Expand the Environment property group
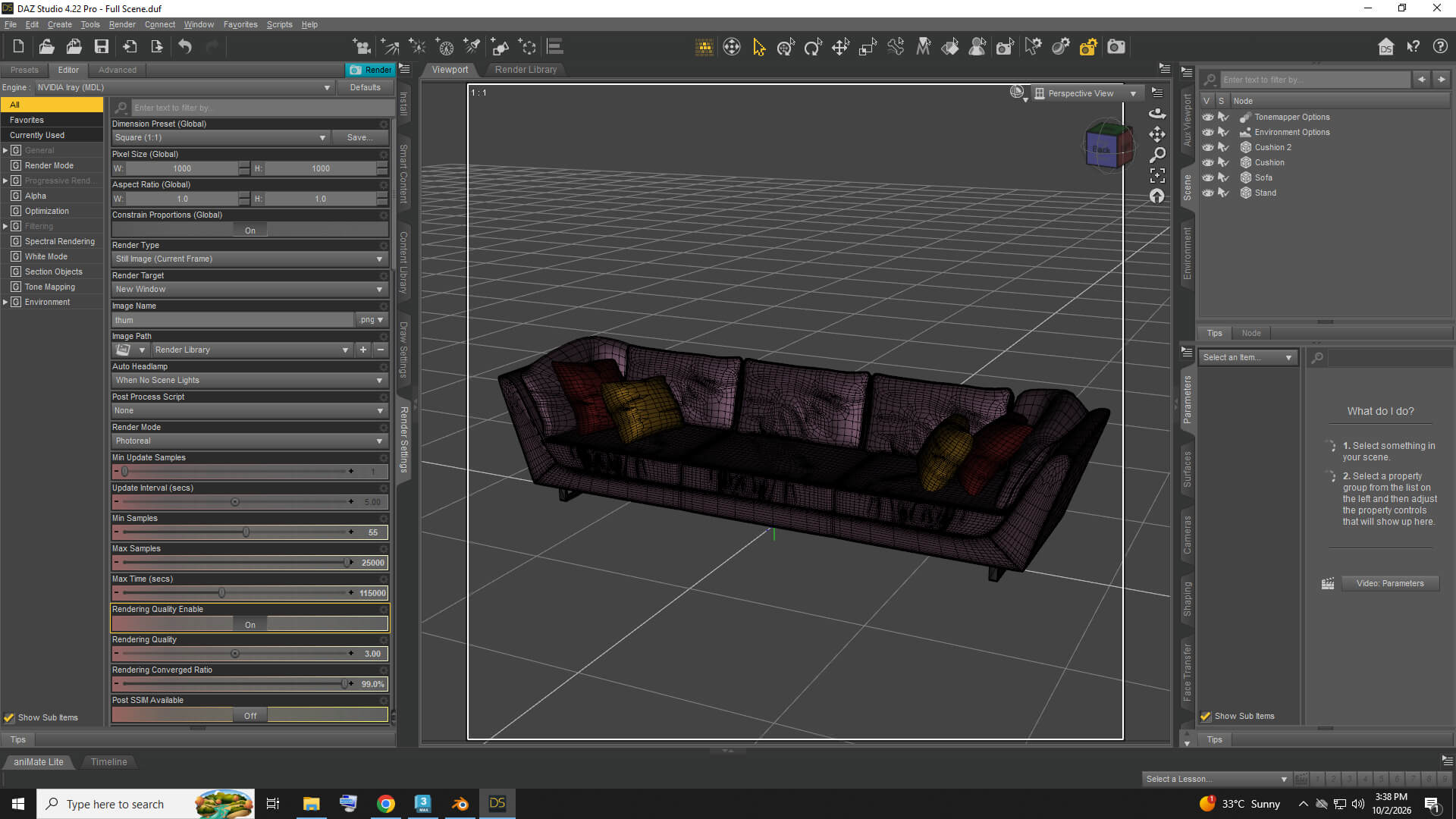This screenshot has height=819, width=1456. pos(5,302)
